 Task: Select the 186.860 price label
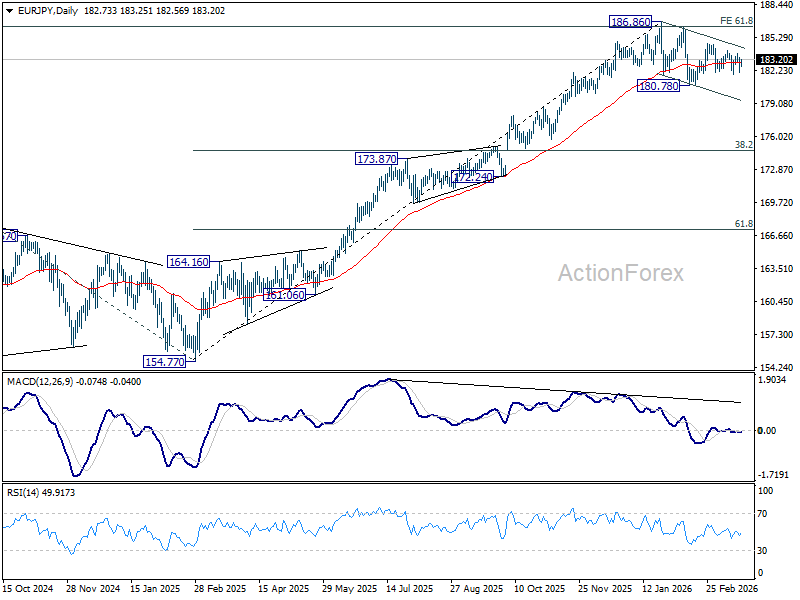631,22
